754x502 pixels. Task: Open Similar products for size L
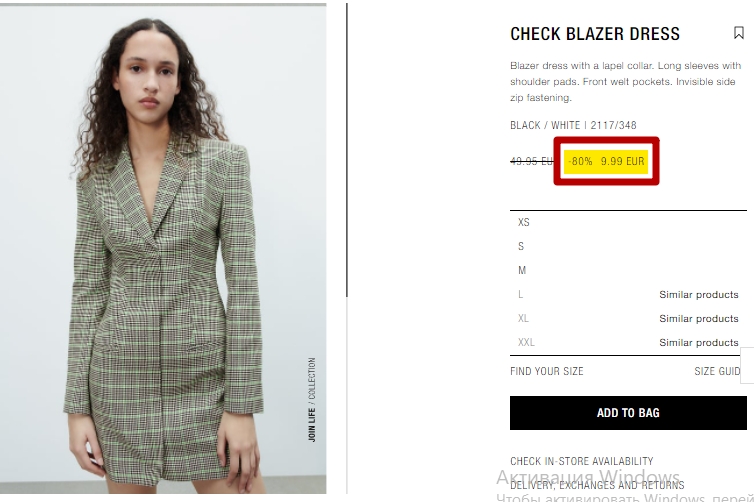699,294
